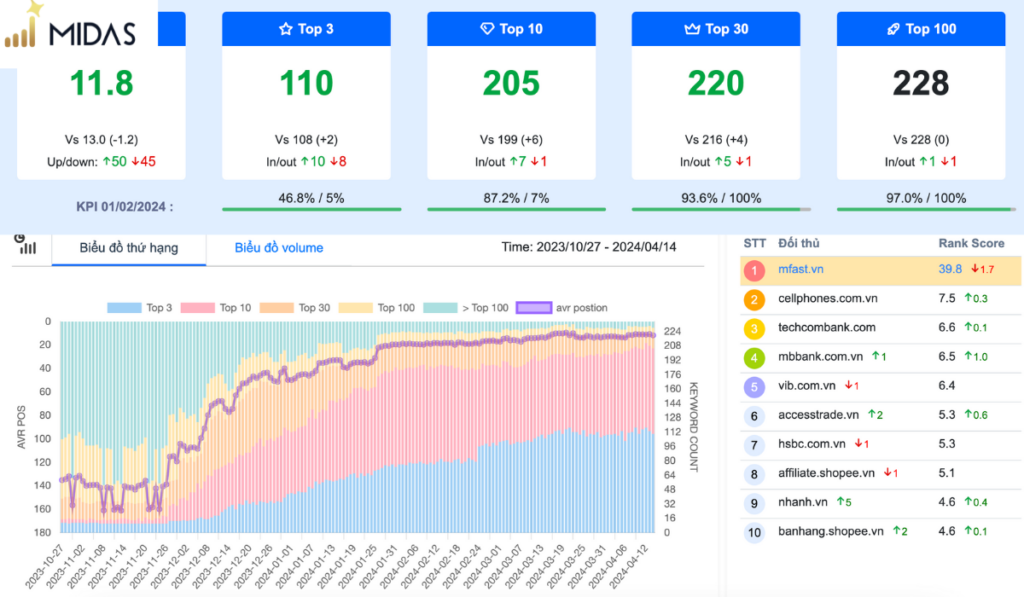Open techcombank.com competitor row
This screenshot has height=597, width=1024.
pos(880,328)
